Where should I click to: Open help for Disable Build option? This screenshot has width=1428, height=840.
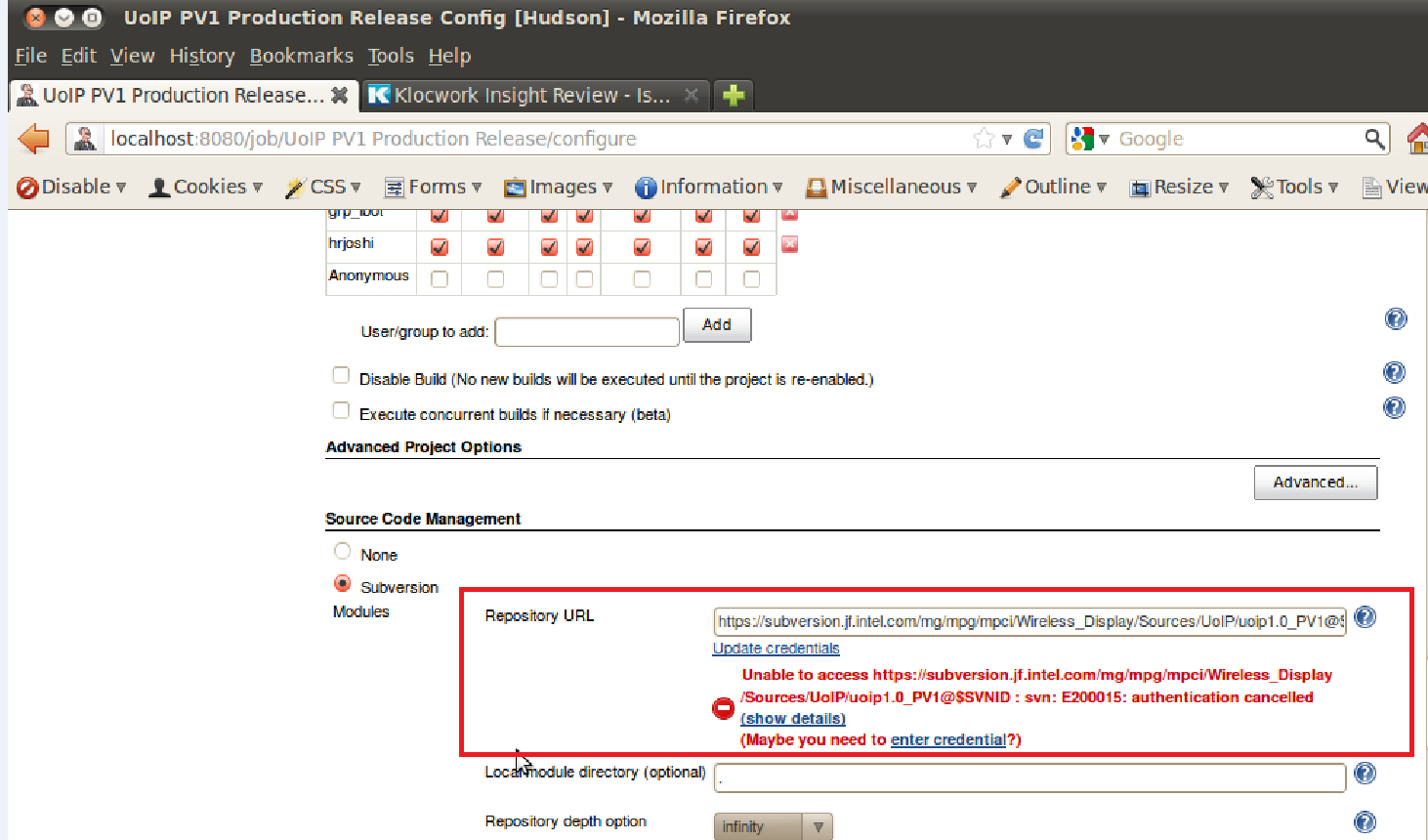pos(1395,372)
